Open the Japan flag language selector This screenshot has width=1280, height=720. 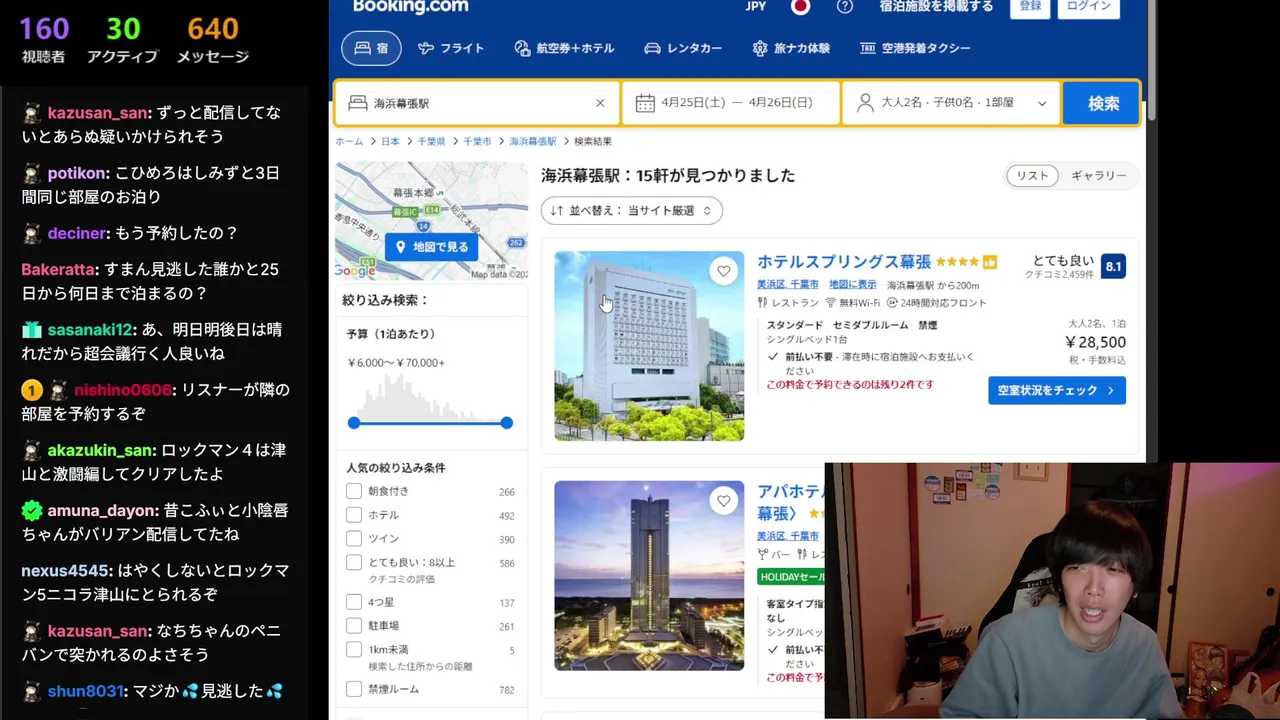pyautogui.click(x=800, y=7)
